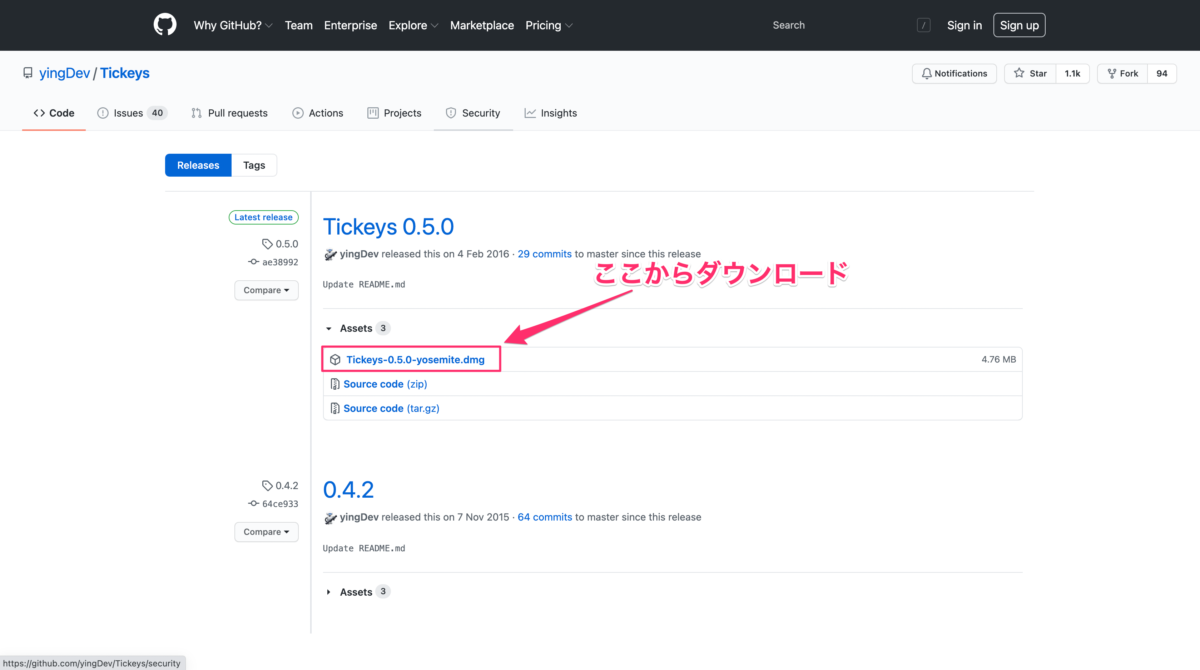This screenshot has height=670, width=1200.
Task: Open the Insights tab
Action: click(550, 113)
